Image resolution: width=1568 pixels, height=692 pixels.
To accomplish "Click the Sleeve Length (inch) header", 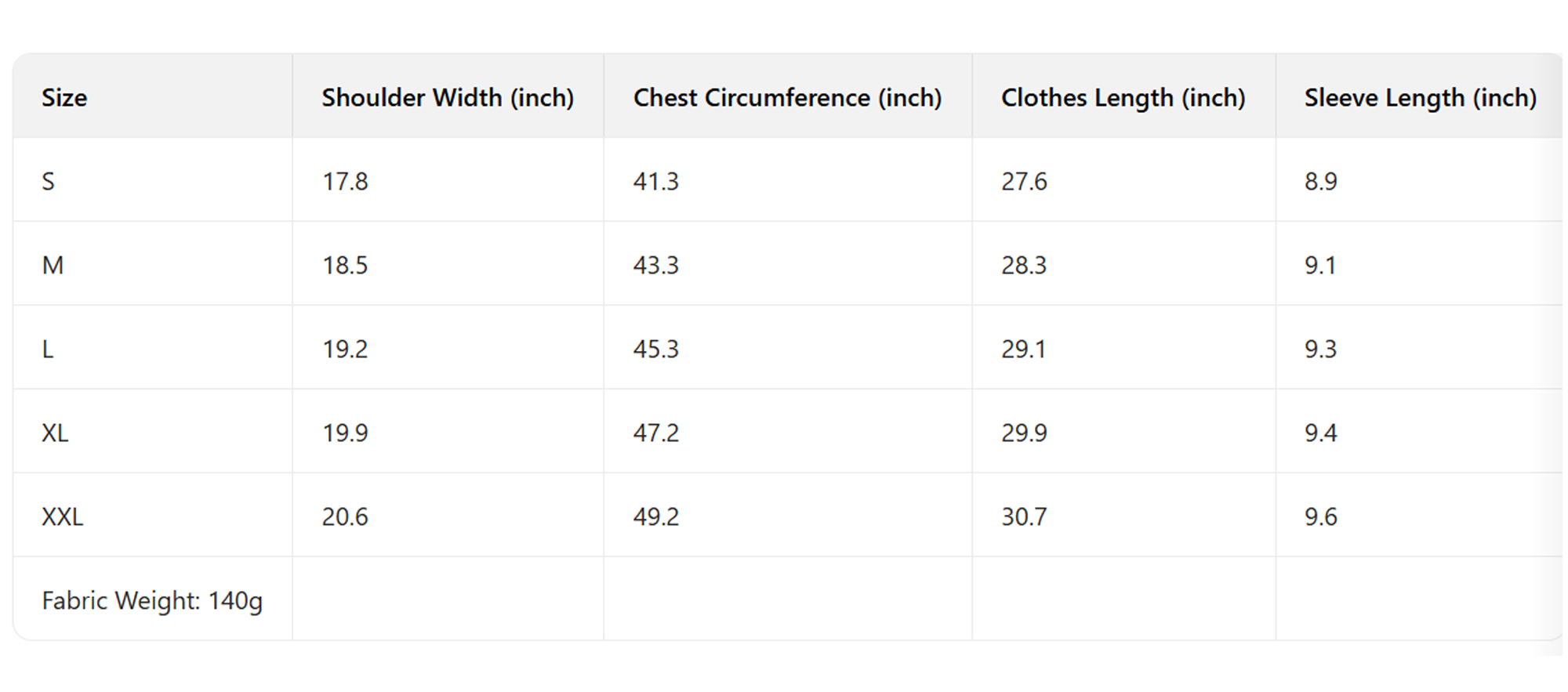I will tap(1420, 98).
